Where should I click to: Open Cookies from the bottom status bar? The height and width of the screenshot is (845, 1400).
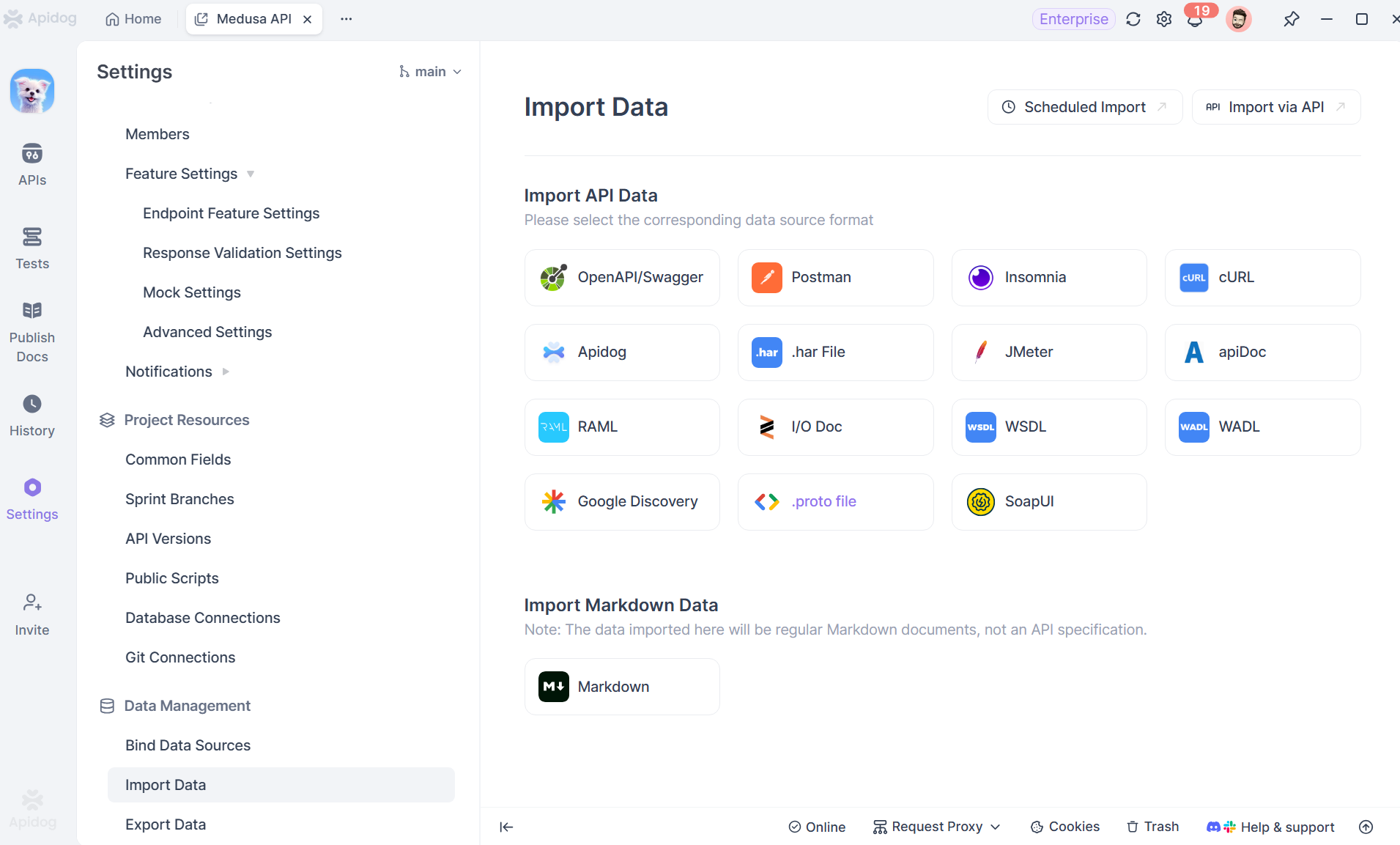1064,827
